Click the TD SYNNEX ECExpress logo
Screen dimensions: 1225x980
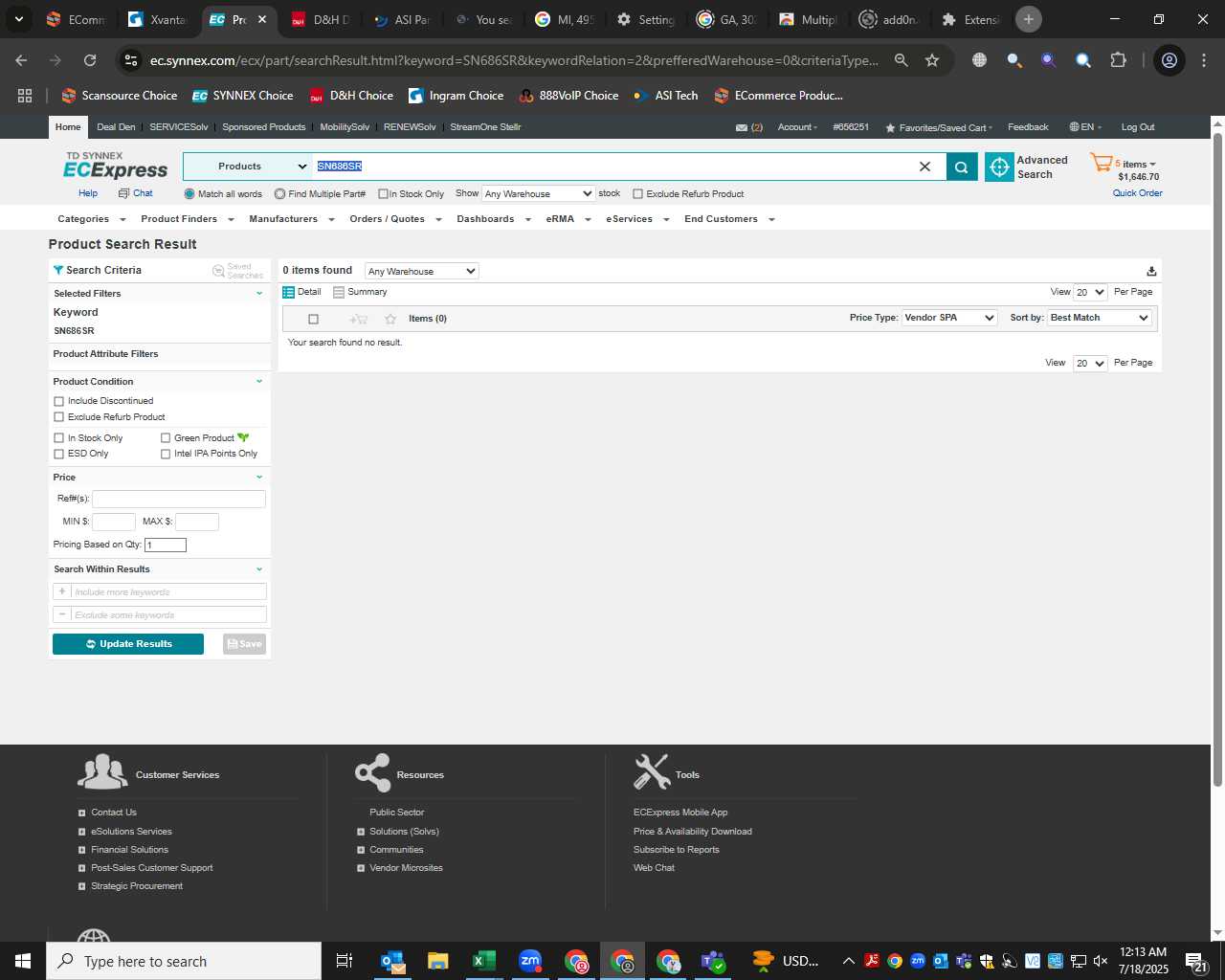click(115, 166)
